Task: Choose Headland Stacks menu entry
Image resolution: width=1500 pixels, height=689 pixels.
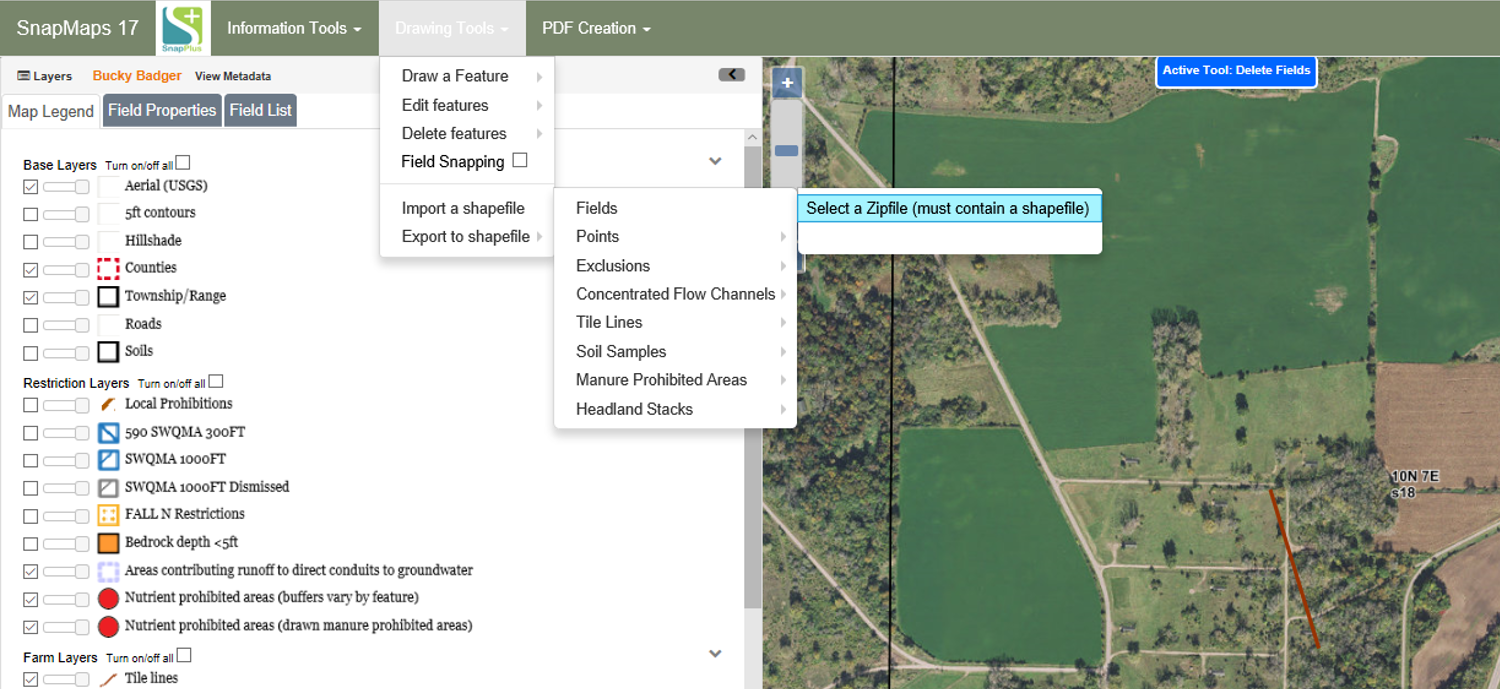Action: 675,409
